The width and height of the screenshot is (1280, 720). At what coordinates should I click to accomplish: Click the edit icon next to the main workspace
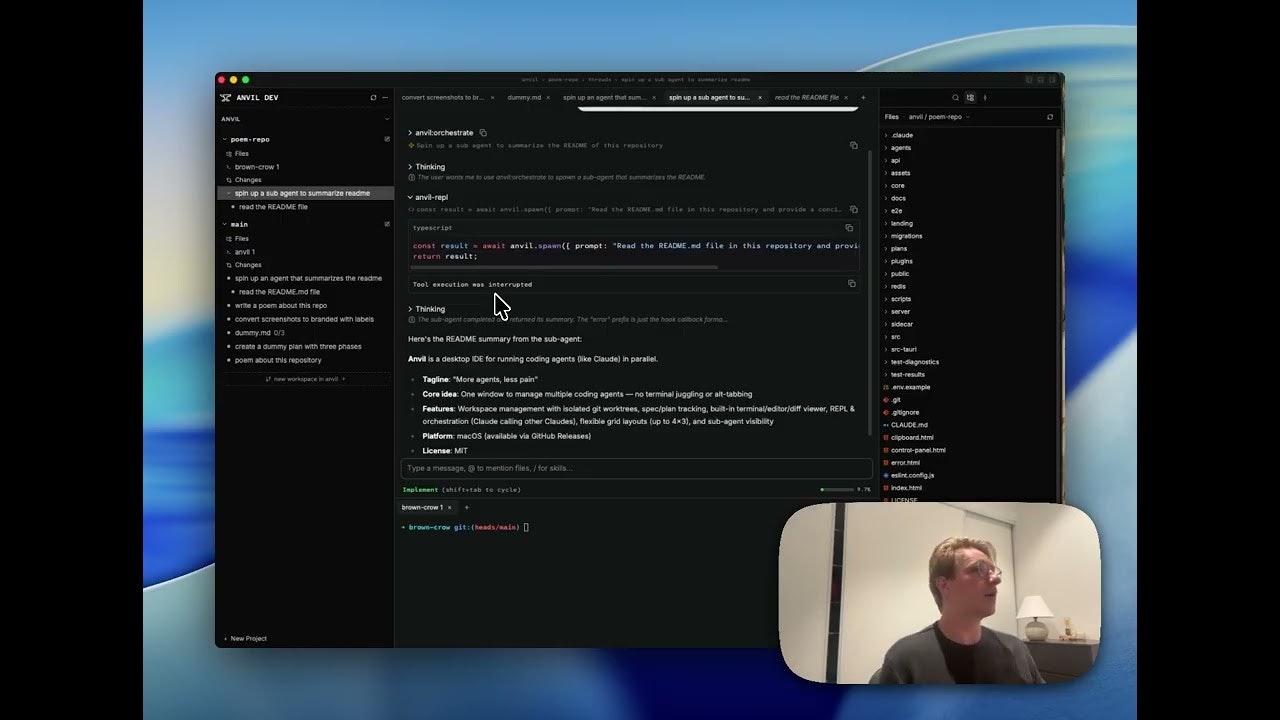(x=387, y=224)
